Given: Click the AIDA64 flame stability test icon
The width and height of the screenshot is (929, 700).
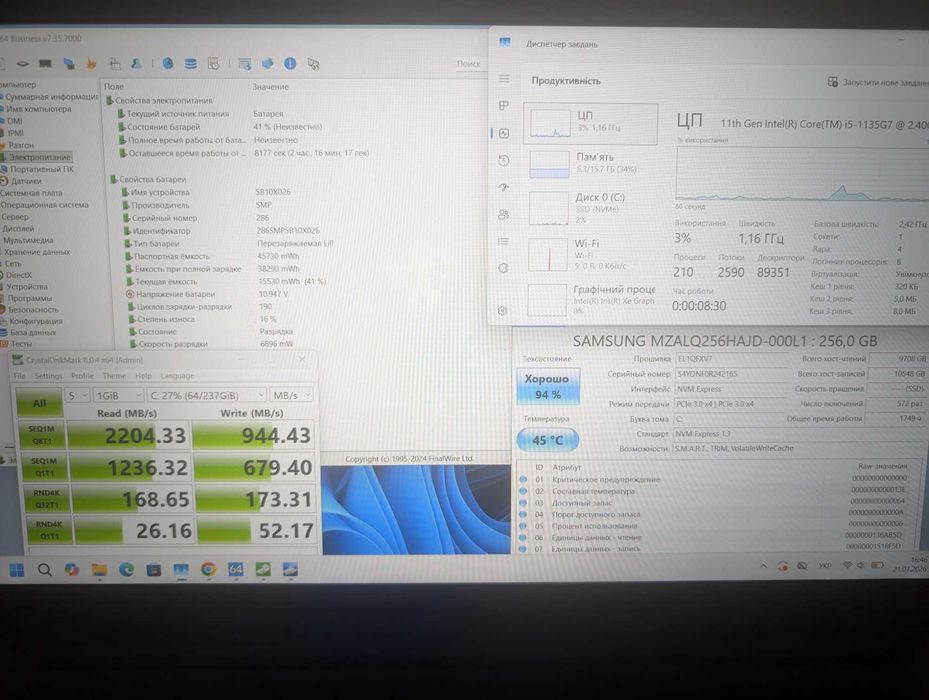Looking at the screenshot, I should pyautogui.click(x=91, y=63).
